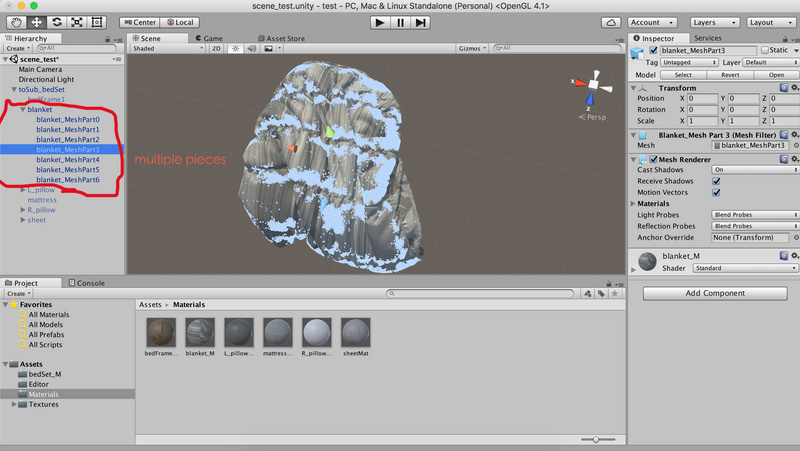Pause the game playback
The width and height of the screenshot is (800, 451).
point(400,22)
